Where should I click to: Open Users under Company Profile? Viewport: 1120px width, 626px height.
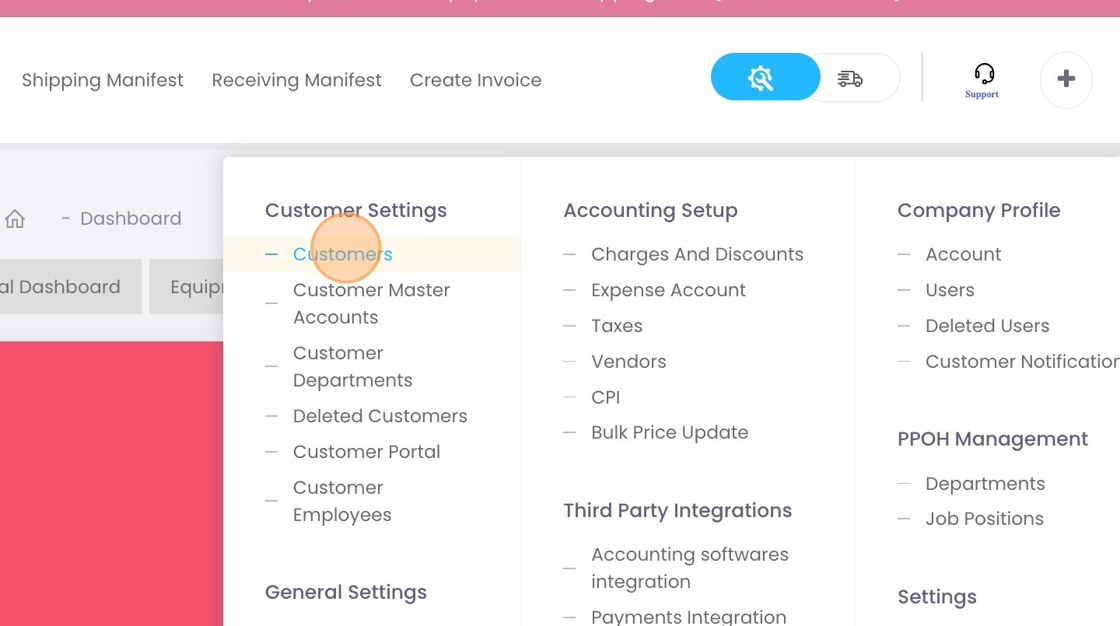[x=949, y=290]
